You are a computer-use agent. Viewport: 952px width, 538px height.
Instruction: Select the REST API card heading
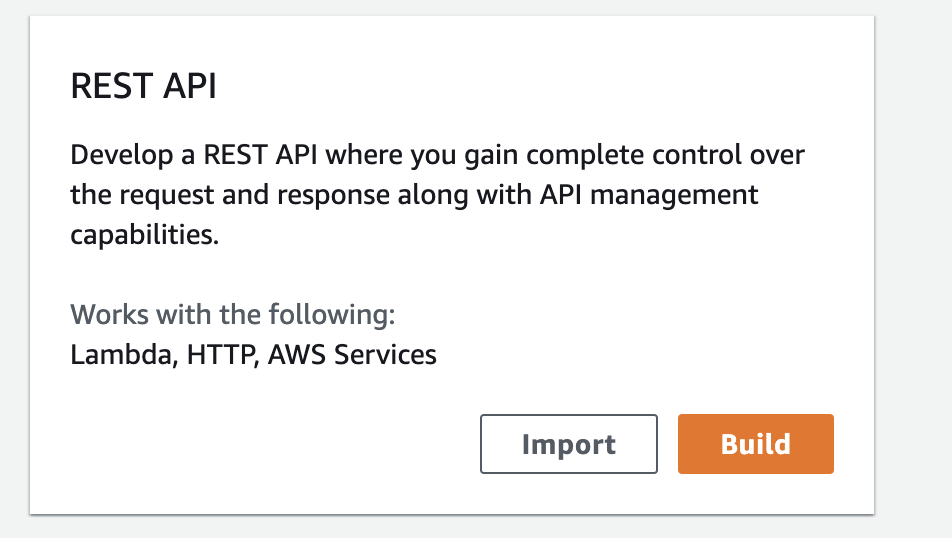coord(143,86)
